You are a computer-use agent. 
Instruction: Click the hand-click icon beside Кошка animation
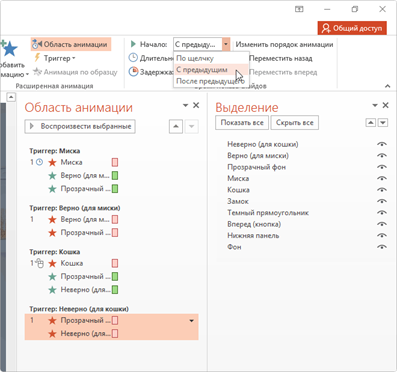[x=39, y=263]
